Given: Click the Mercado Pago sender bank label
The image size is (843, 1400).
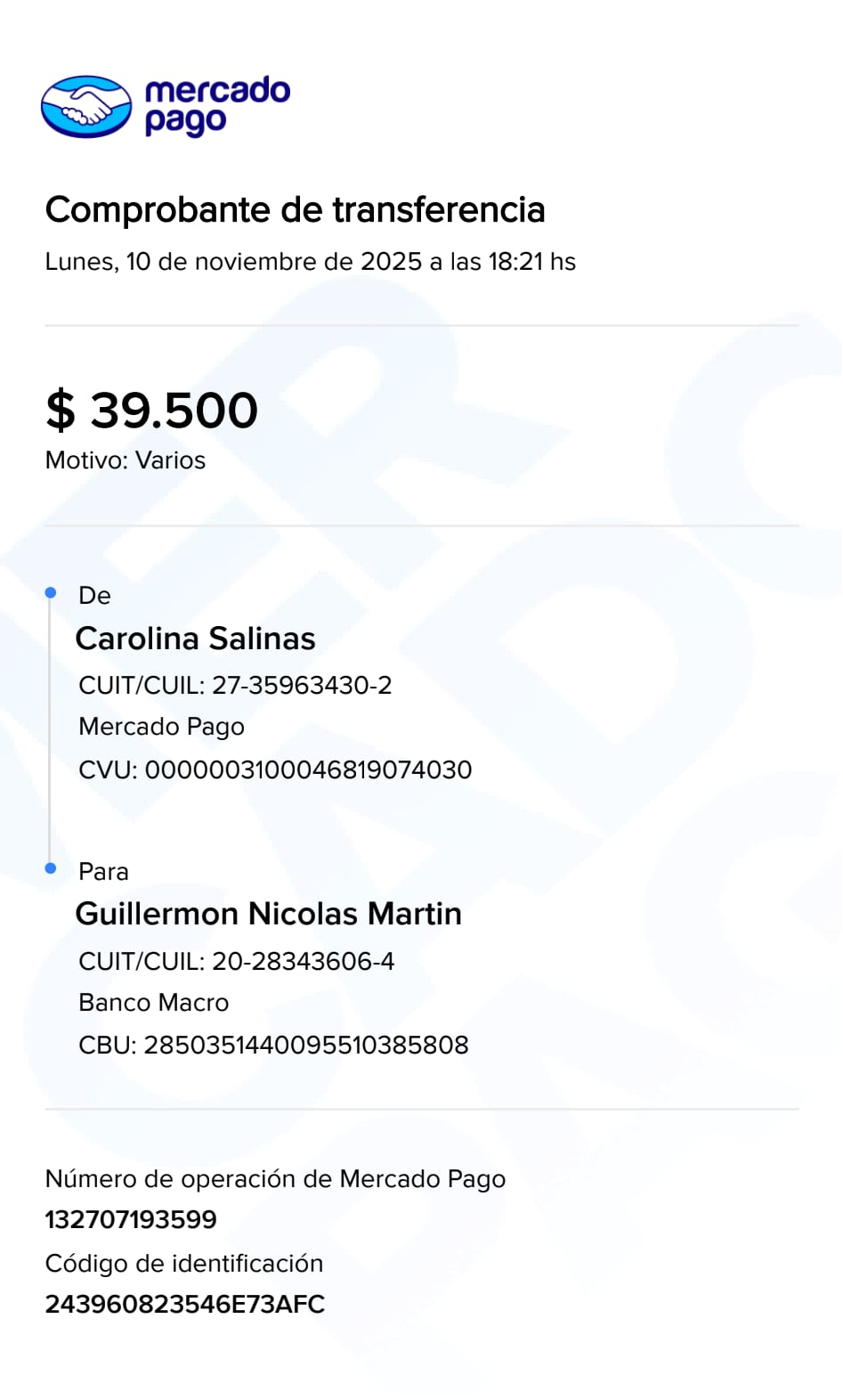Looking at the screenshot, I should point(161,727).
